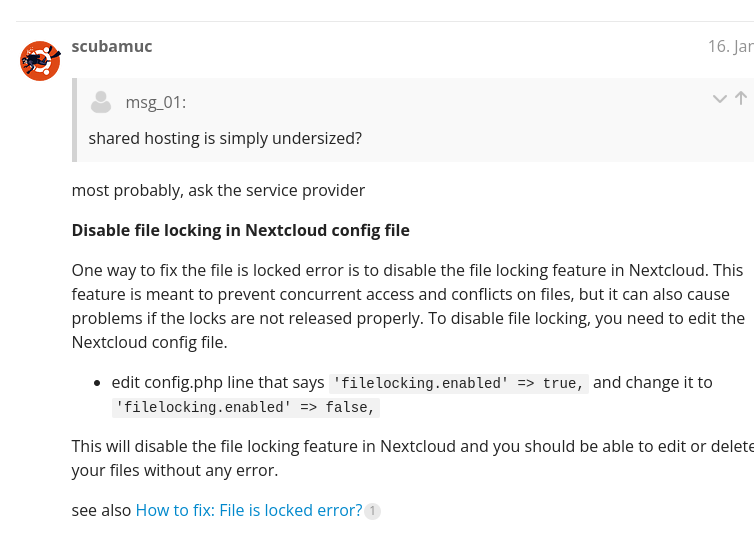Screen dimensions: 754x539
Task: Click heading 'Disable file locking in Nextcloud config file'
Action: pyautogui.click(x=240, y=230)
